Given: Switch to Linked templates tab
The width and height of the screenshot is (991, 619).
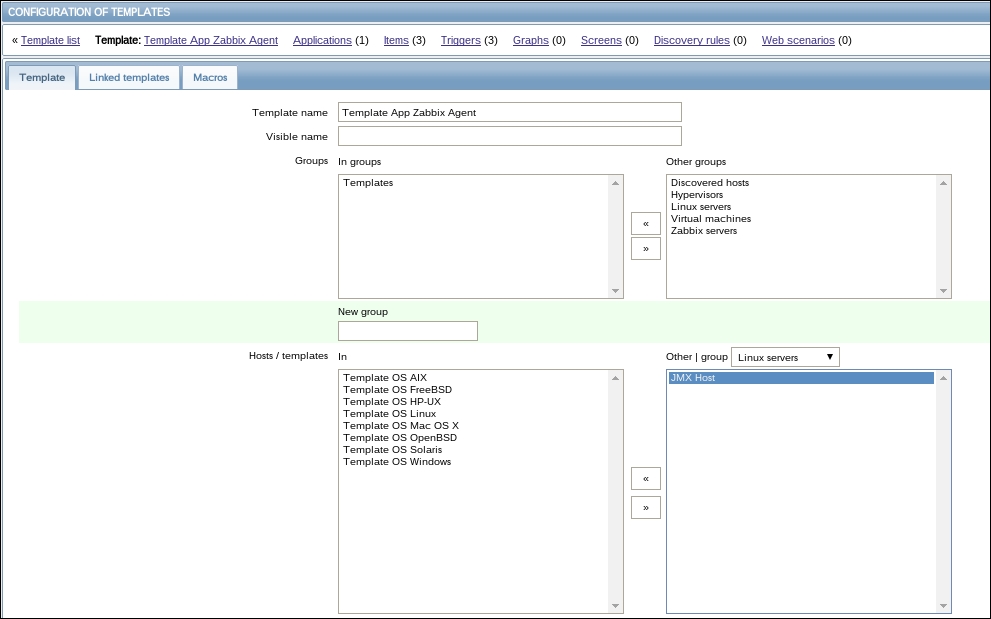Looking at the screenshot, I should point(129,78).
